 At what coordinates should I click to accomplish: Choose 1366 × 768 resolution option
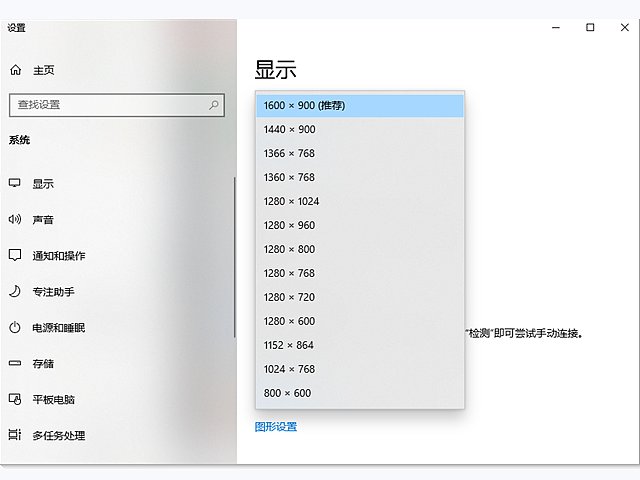click(x=360, y=153)
